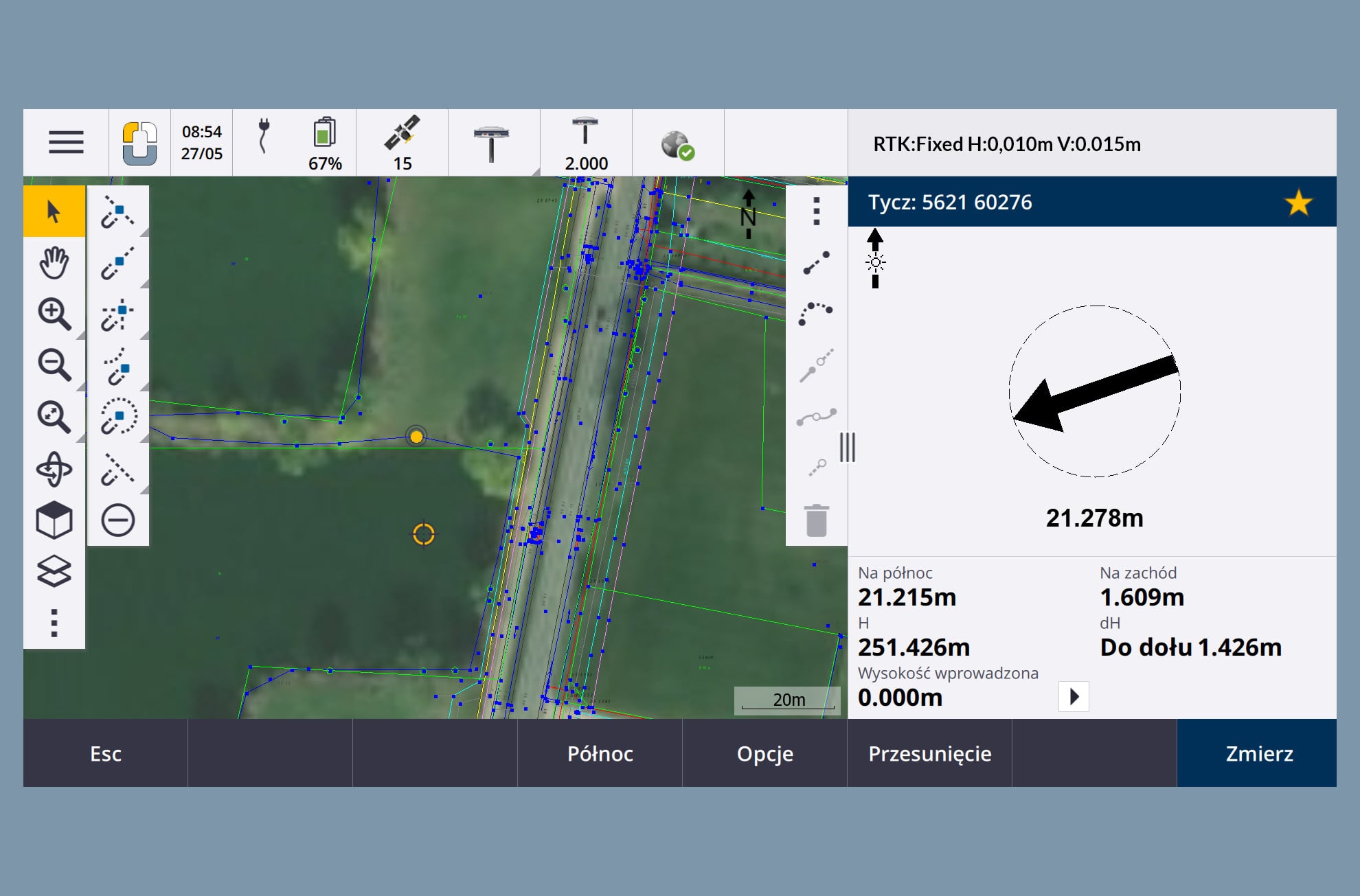1360x896 pixels.
Task: Select the arrow pointer tool
Action: (x=54, y=211)
